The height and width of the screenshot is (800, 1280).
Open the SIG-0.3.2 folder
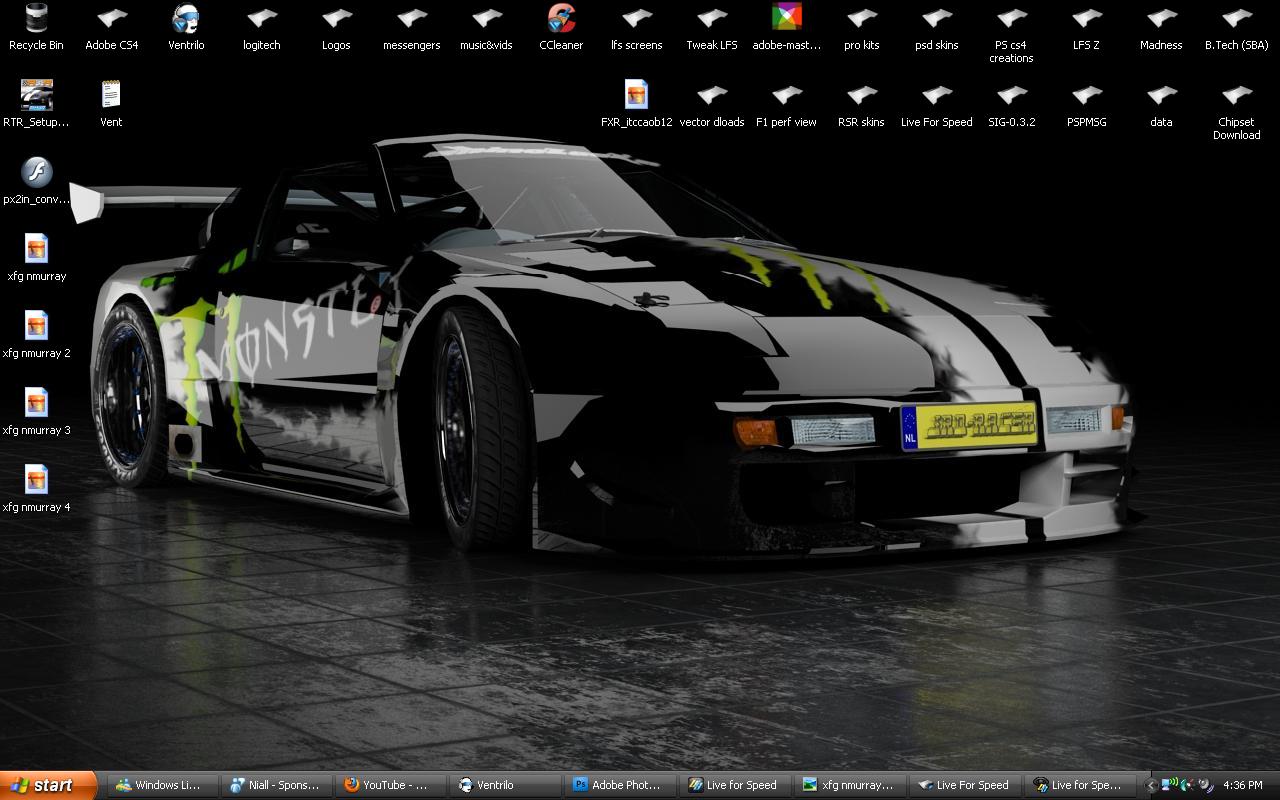[1011, 104]
